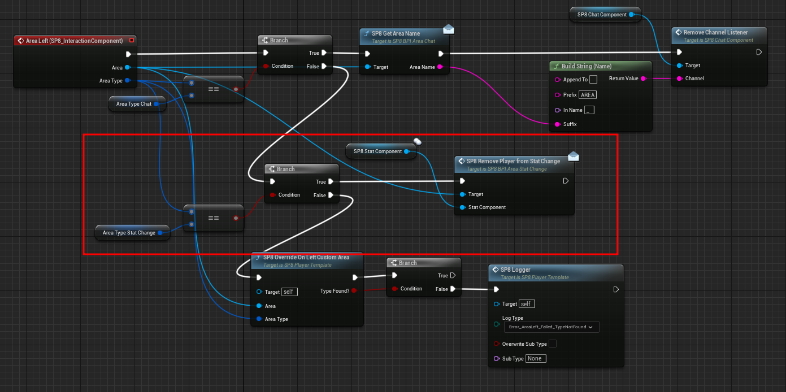Click the Type Found? output pin
The width and height of the screenshot is (786, 392).
[x=354, y=291]
